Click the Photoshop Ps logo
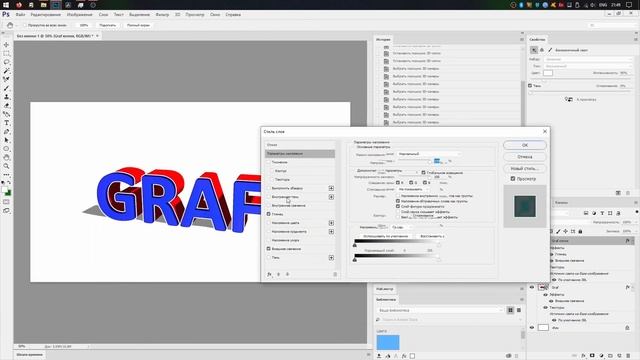640x360 pixels. tap(6, 14)
